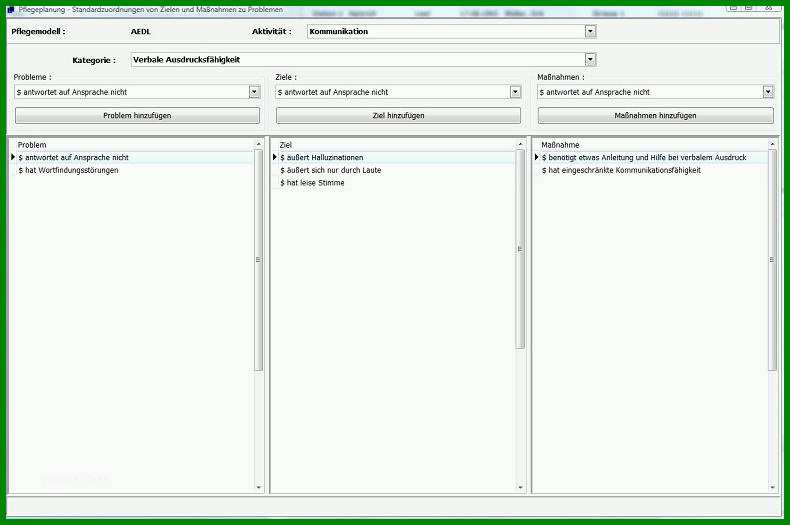The height and width of the screenshot is (525, 790).
Task: Open the Kategorie dropdown arrow
Action: pos(590,60)
